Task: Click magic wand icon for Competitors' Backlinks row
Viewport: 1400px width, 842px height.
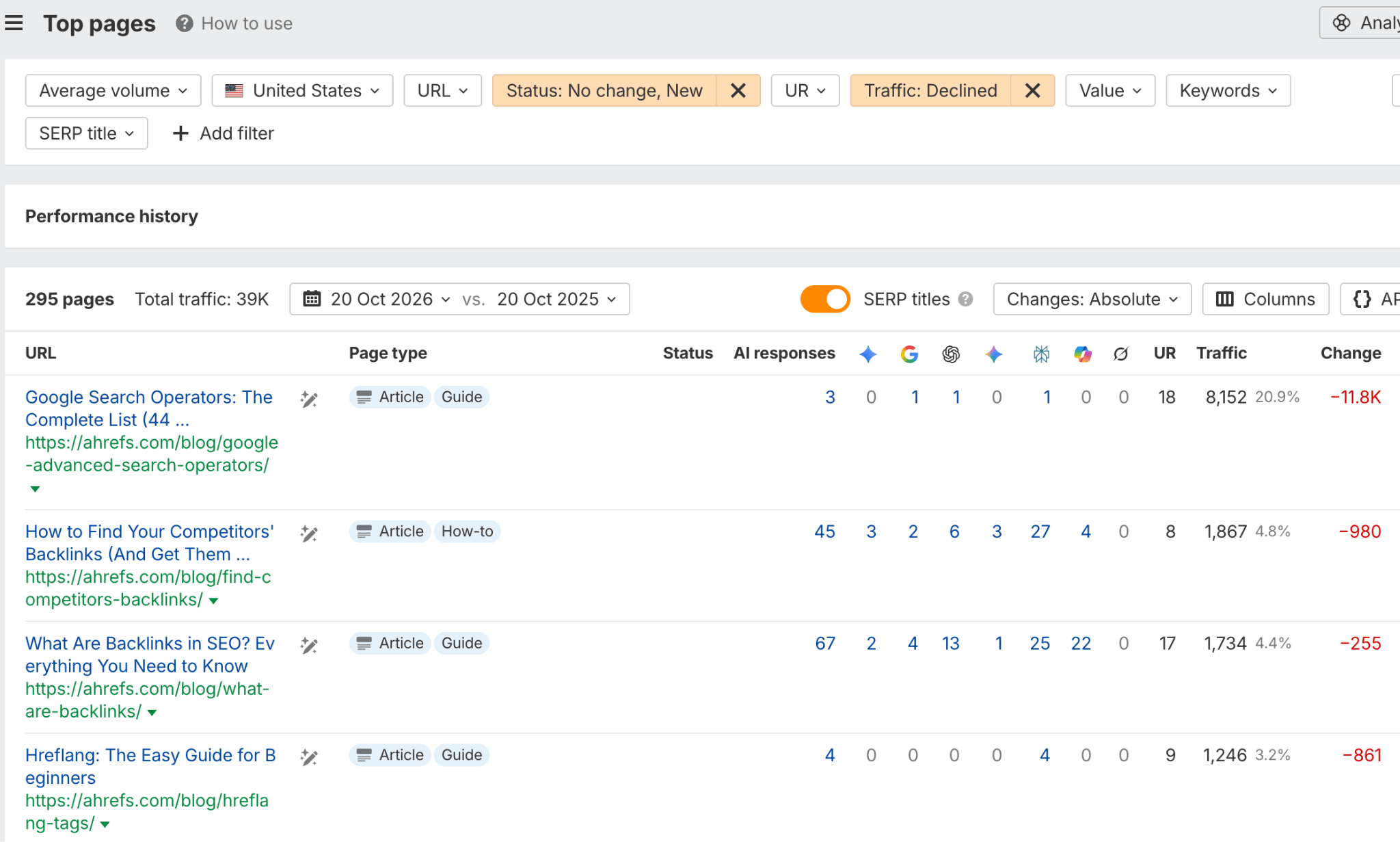Action: pos(309,534)
